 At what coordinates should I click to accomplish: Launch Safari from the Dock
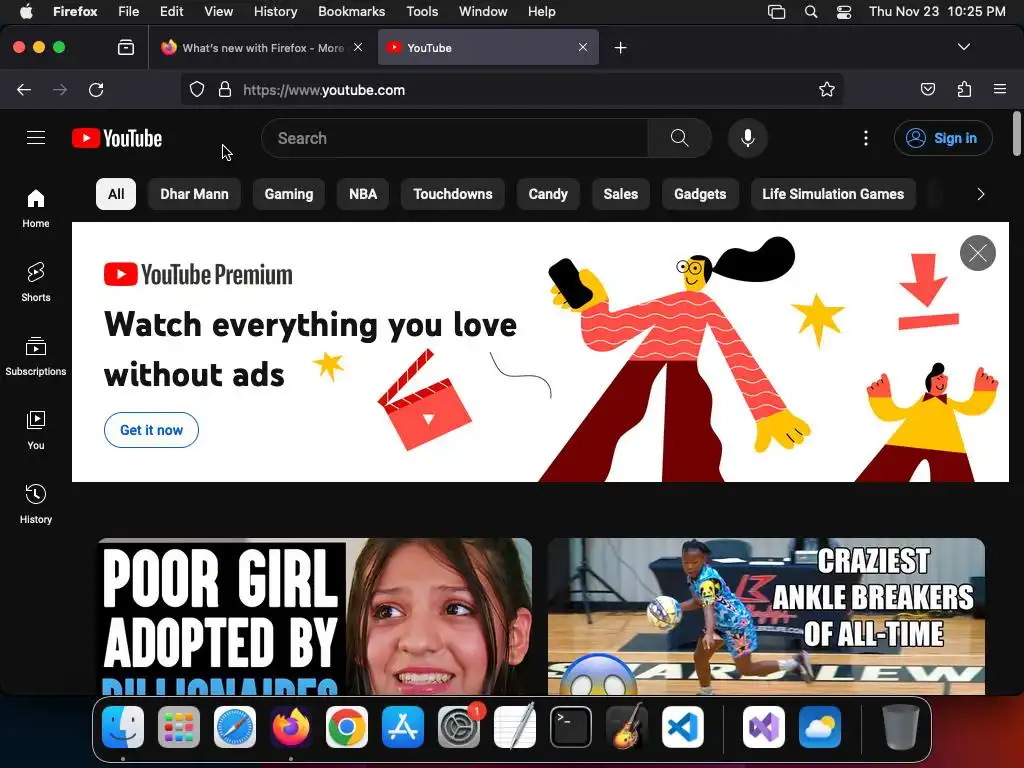click(x=234, y=727)
